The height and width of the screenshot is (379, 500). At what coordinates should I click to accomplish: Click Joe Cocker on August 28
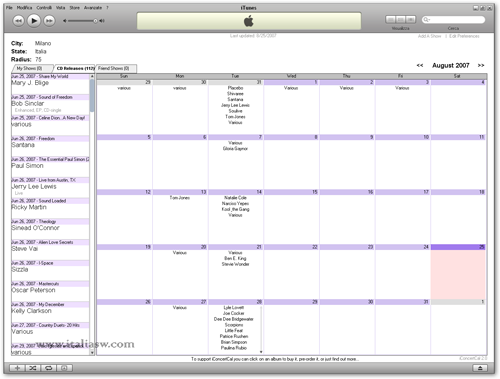click(x=234, y=313)
